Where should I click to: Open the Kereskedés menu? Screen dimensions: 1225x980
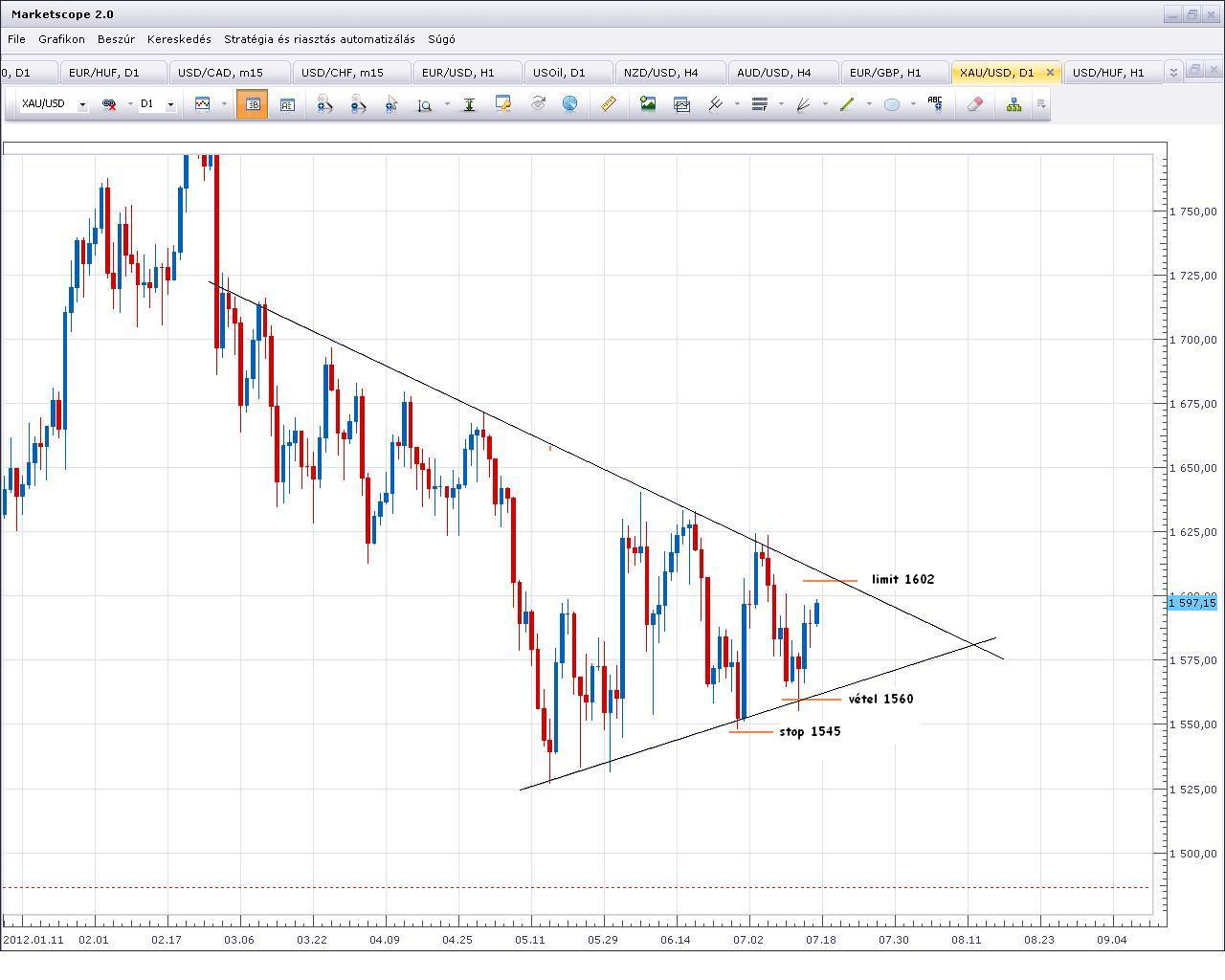coord(179,39)
